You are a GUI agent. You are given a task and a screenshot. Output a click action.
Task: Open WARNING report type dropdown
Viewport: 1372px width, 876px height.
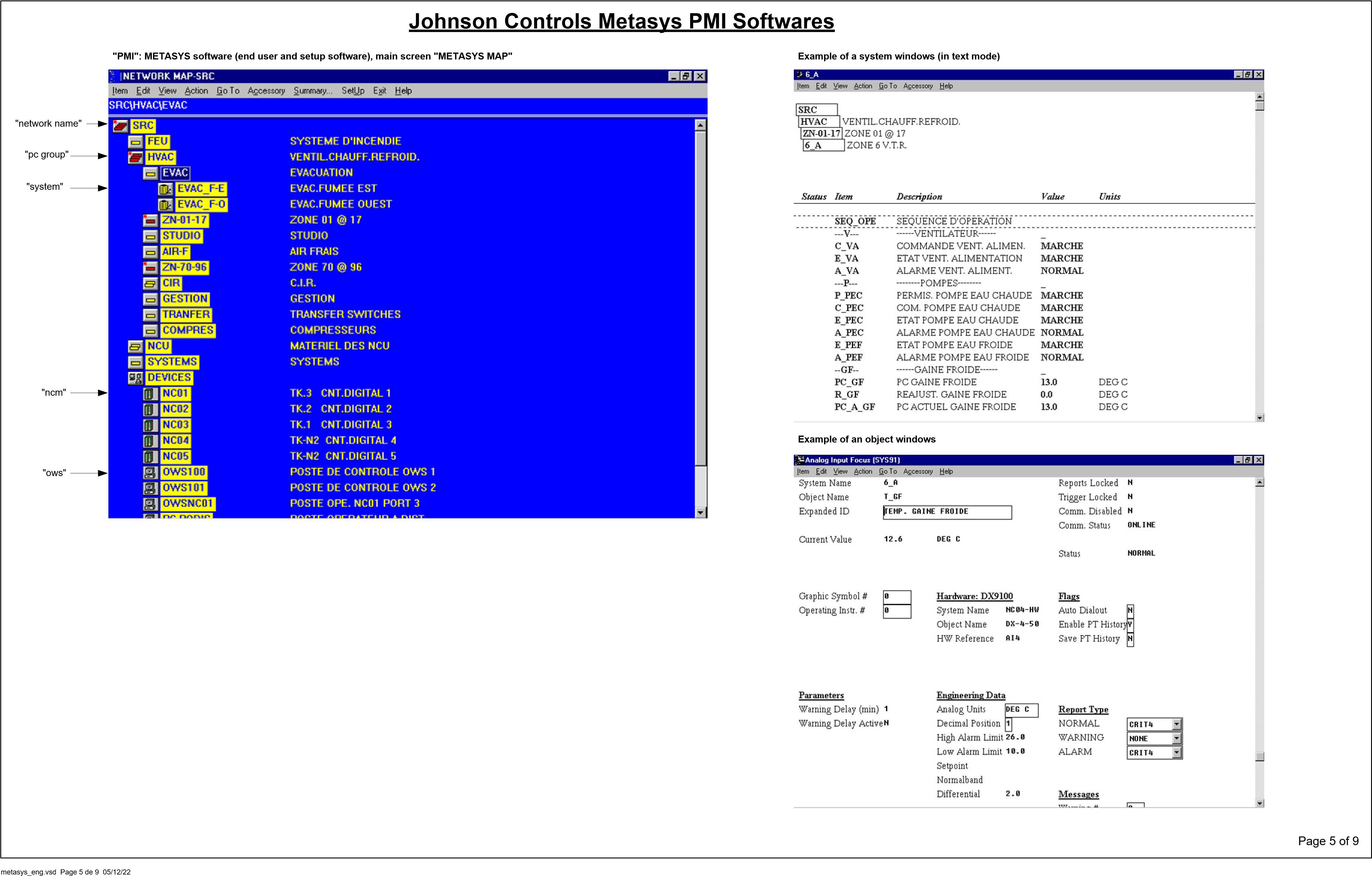pyautogui.click(x=1176, y=738)
